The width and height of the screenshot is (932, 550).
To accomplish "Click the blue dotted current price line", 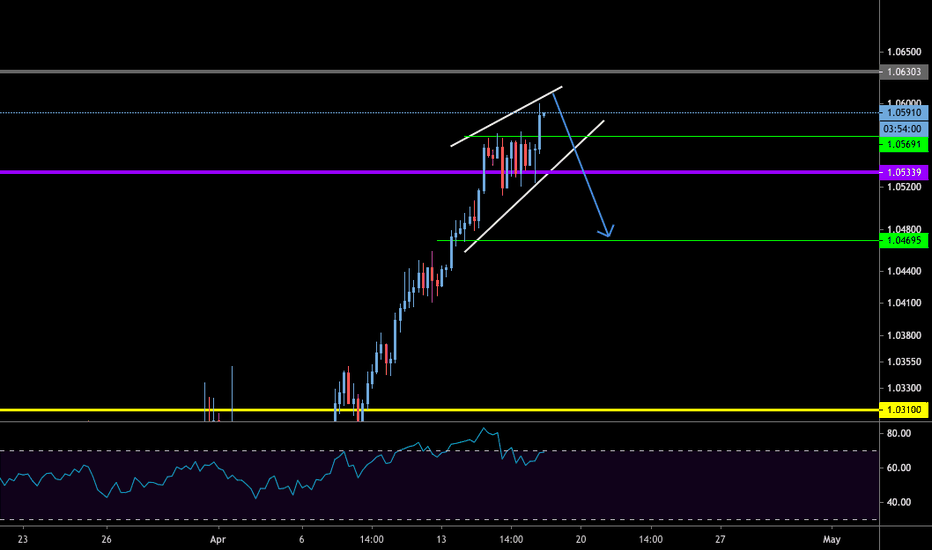I will (440, 112).
